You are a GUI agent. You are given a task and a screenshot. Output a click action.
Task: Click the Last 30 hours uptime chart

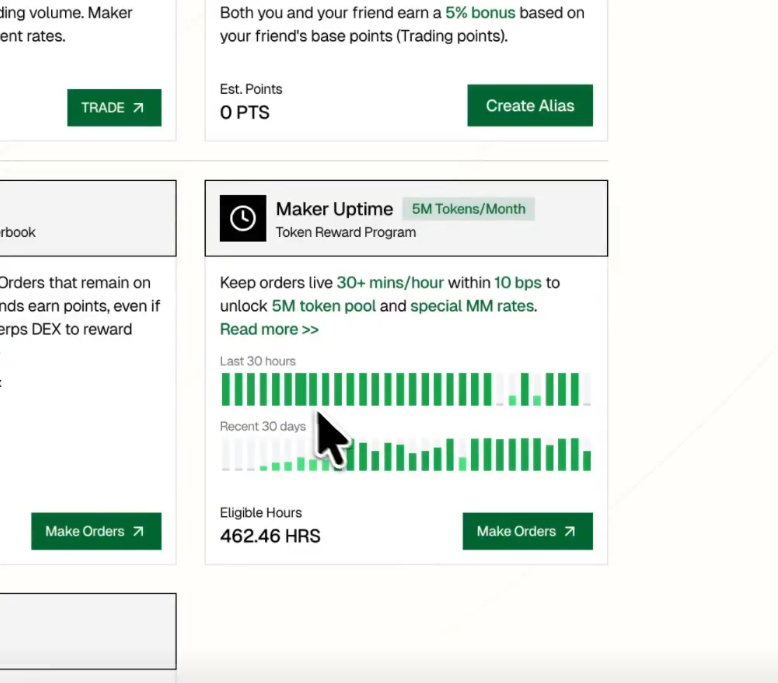(406, 389)
